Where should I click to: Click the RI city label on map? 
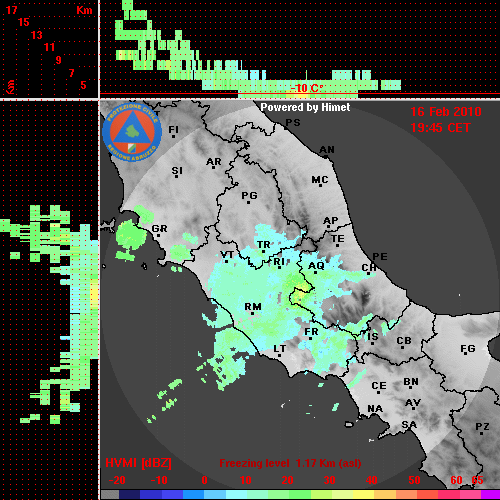point(279,262)
